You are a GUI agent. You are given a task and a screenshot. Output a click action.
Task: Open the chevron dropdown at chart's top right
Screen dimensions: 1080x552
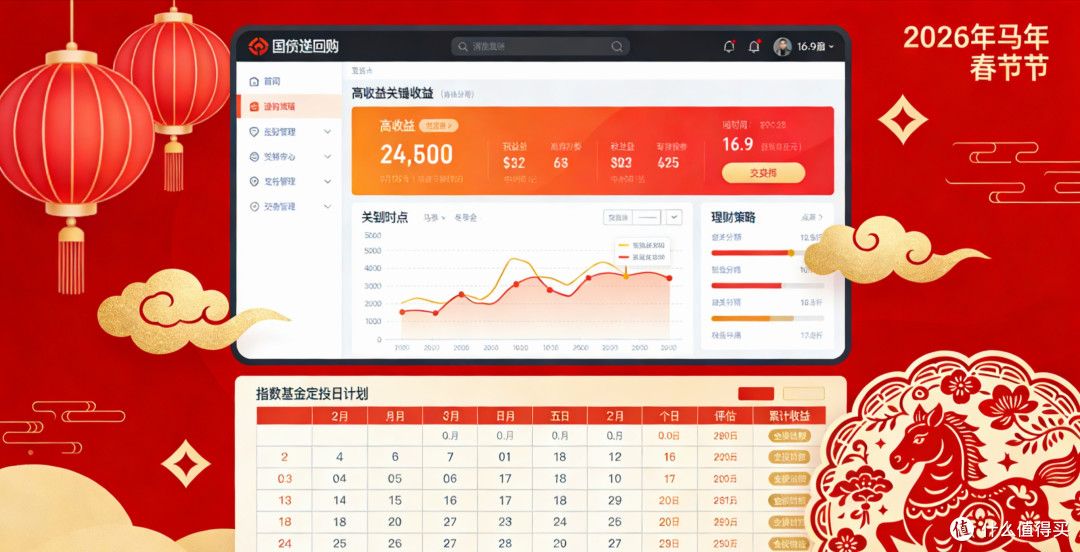[x=674, y=217]
